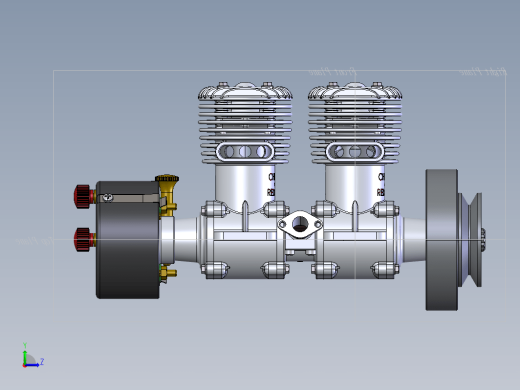Select the lower brass fitting on housing
Image resolution: width=520 pixels, height=390 pixels.
pos(168,273)
